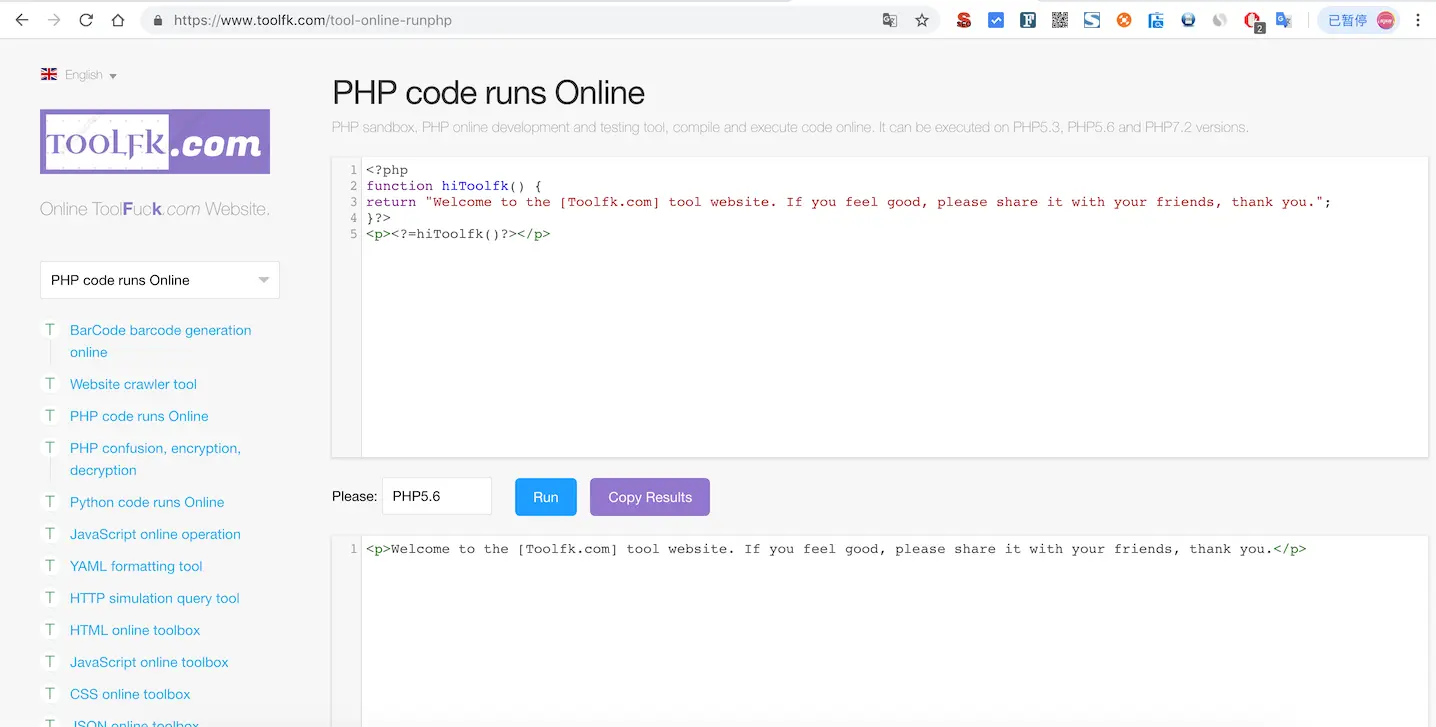Open the Fortune 'F' extension icon
The width and height of the screenshot is (1436, 727).
(1028, 19)
